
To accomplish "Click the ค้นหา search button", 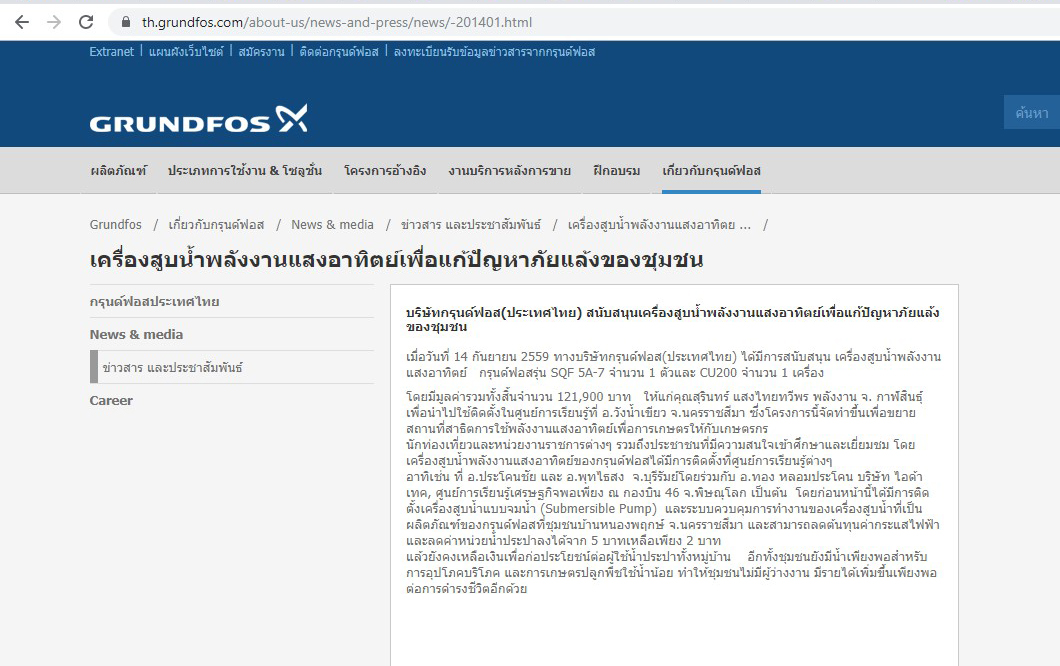I will tap(1031, 113).
